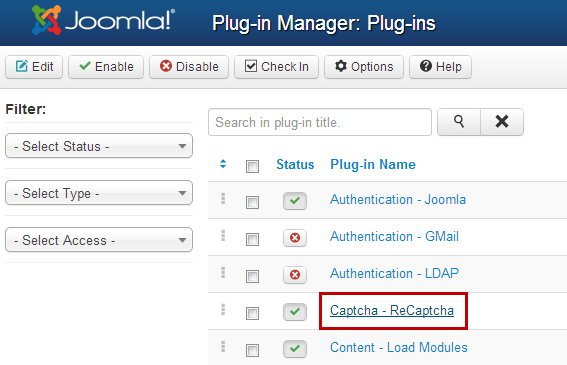Viewport: 567px width, 365px height.
Task: Clear the search with the X button
Action: [502, 122]
